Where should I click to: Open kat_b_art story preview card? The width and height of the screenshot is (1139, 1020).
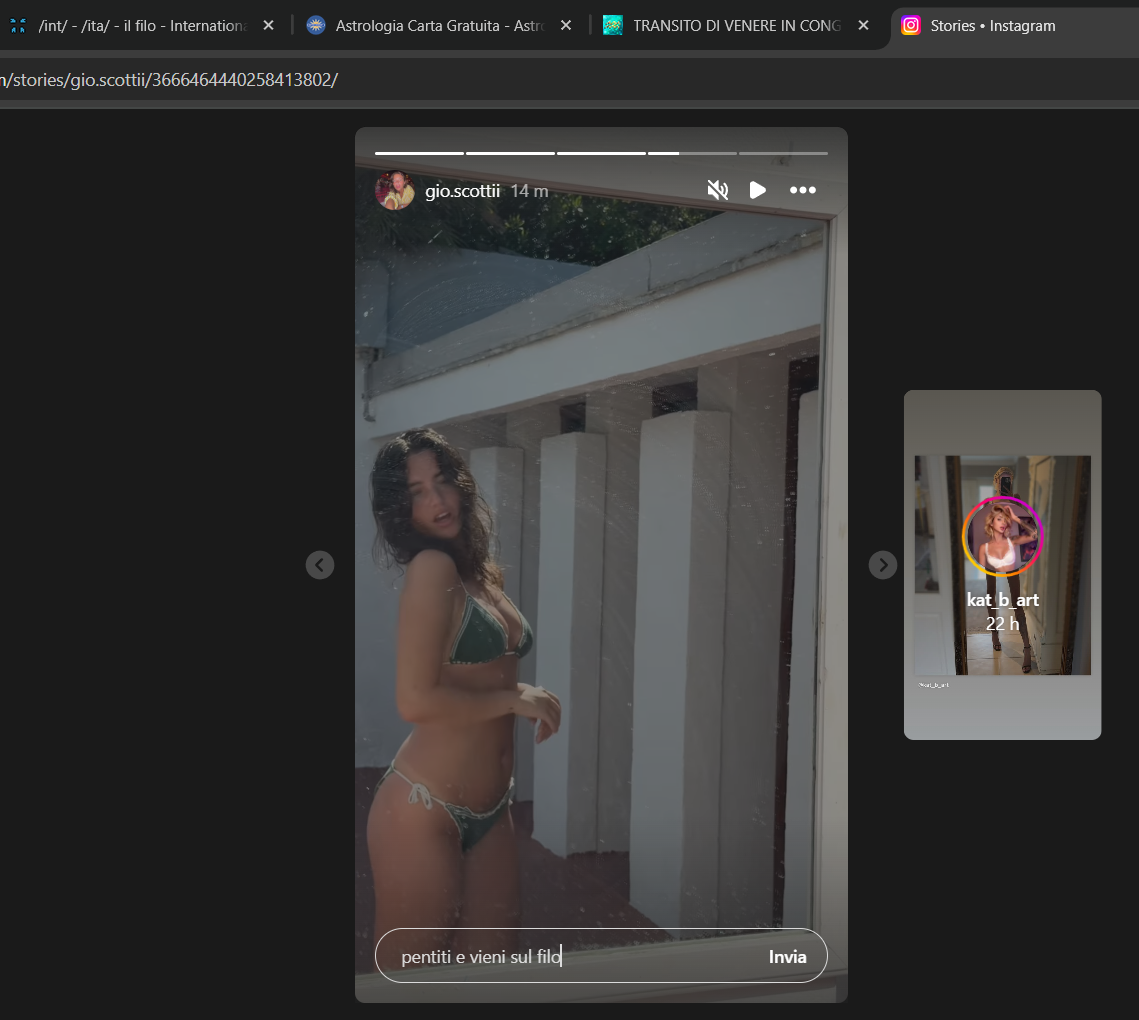(x=1002, y=564)
